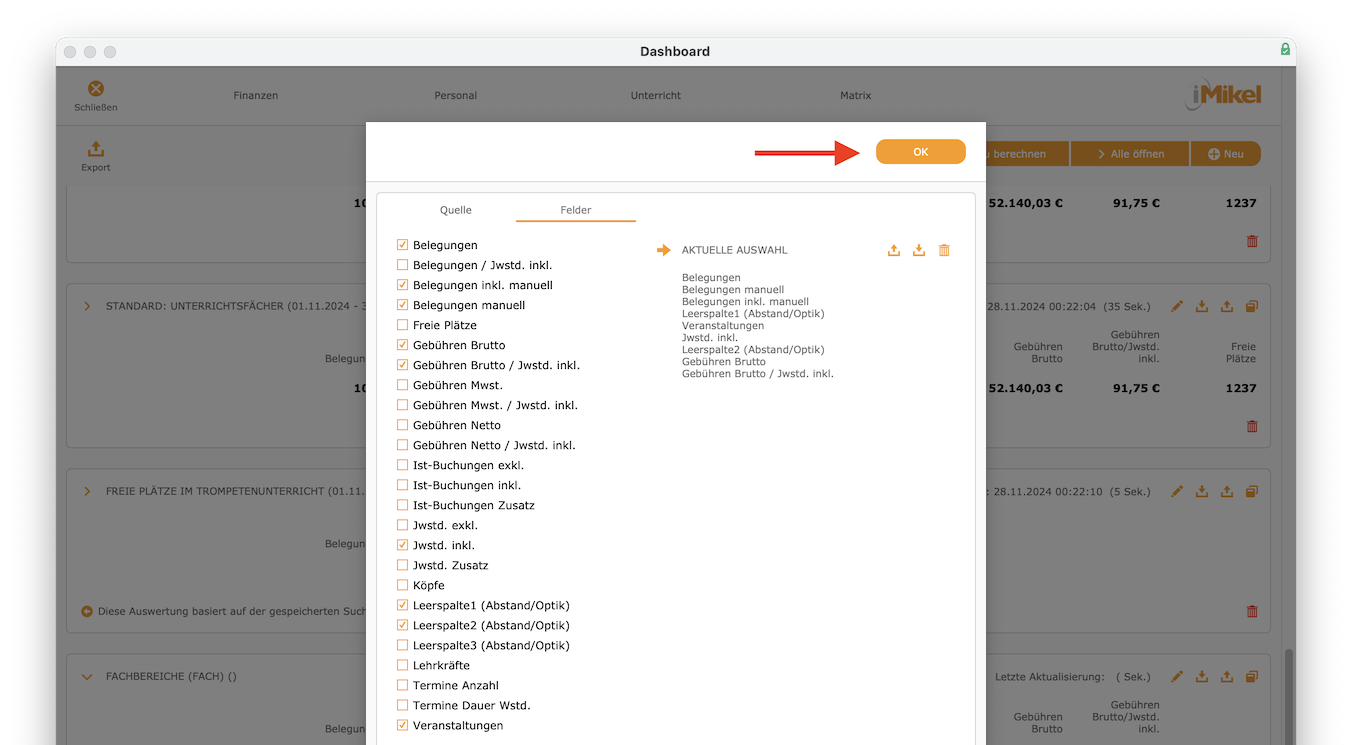Click upload icon on Freie Plätze card
This screenshot has width=1352, height=745.
[1227, 491]
